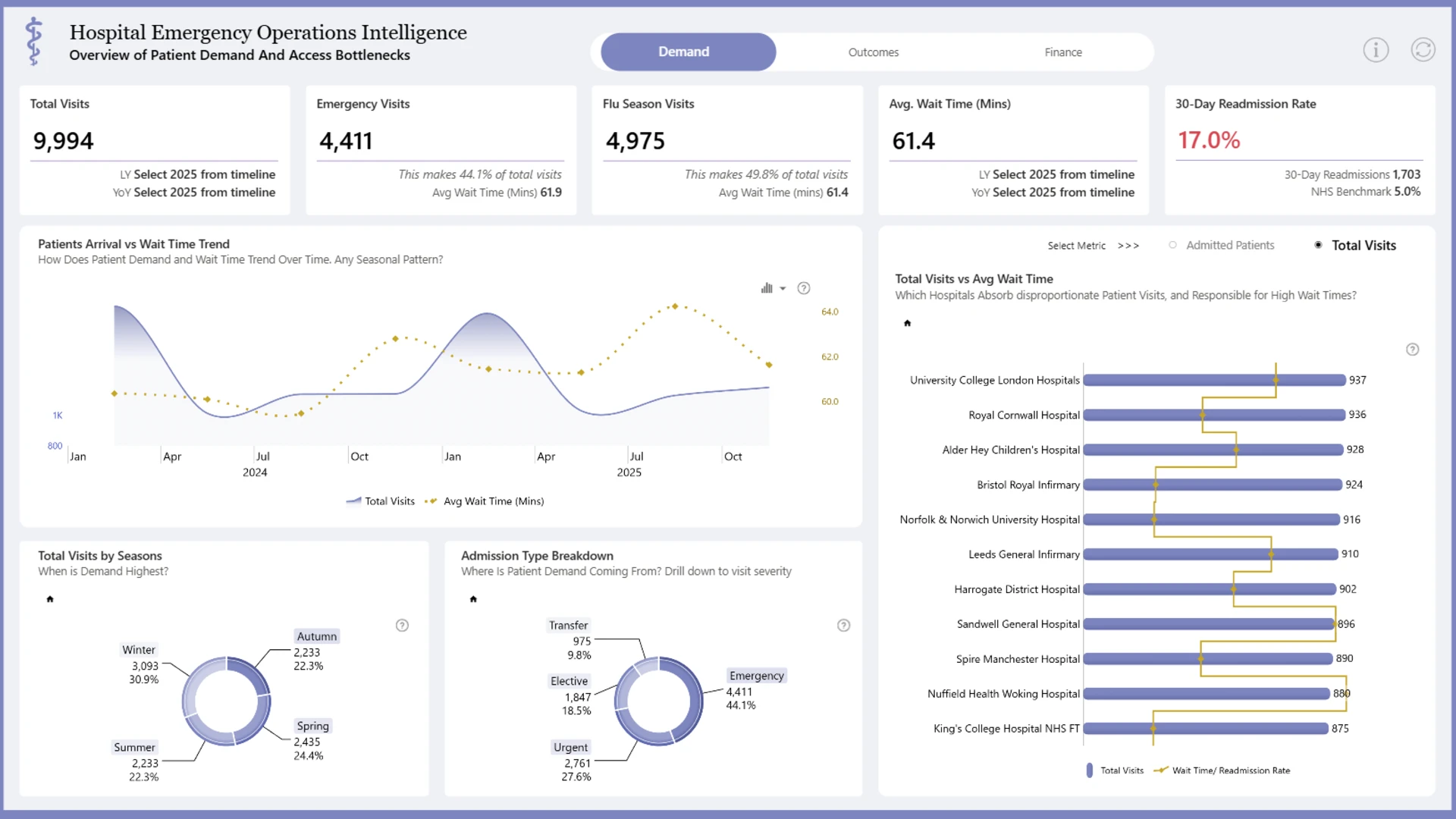The height and width of the screenshot is (819, 1456).
Task: Click the Total Visits legend entry on trend chart
Action: tap(381, 501)
